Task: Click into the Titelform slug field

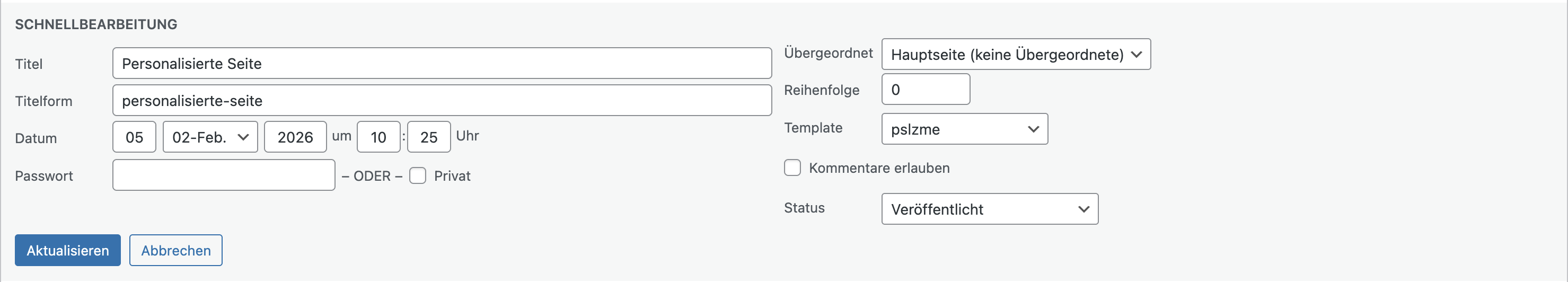Action: click(x=442, y=101)
